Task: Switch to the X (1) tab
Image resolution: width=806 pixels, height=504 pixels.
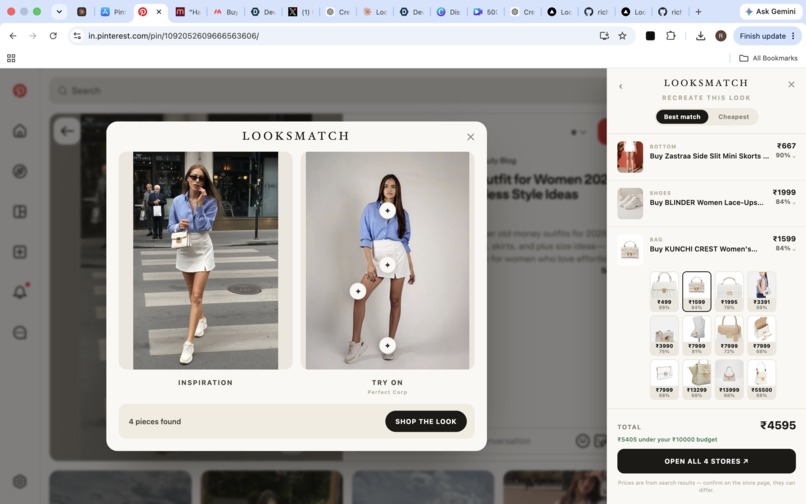Action: pyautogui.click(x=299, y=12)
